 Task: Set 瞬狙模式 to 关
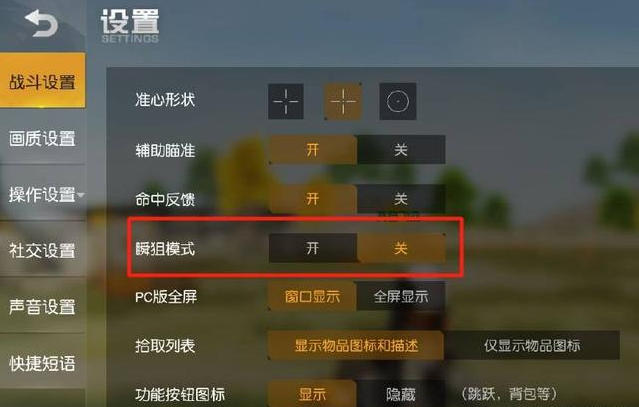click(401, 248)
